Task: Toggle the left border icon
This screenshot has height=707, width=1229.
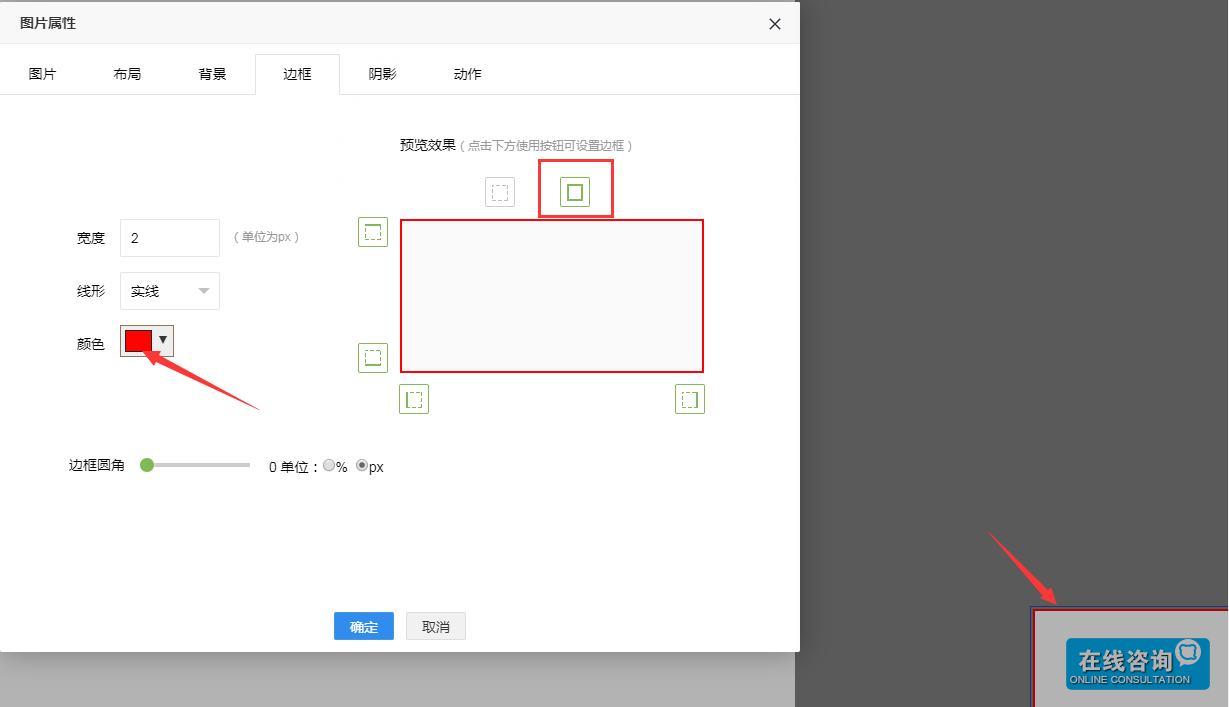Action: pyautogui.click(x=414, y=399)
